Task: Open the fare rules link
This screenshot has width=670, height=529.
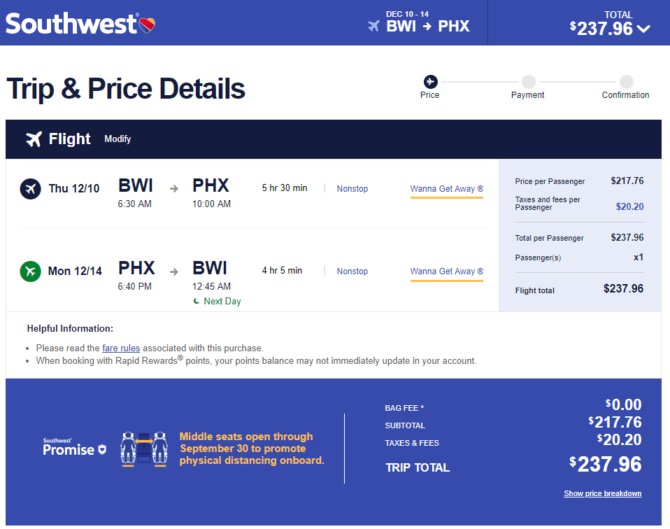Action: click(121, 348)
